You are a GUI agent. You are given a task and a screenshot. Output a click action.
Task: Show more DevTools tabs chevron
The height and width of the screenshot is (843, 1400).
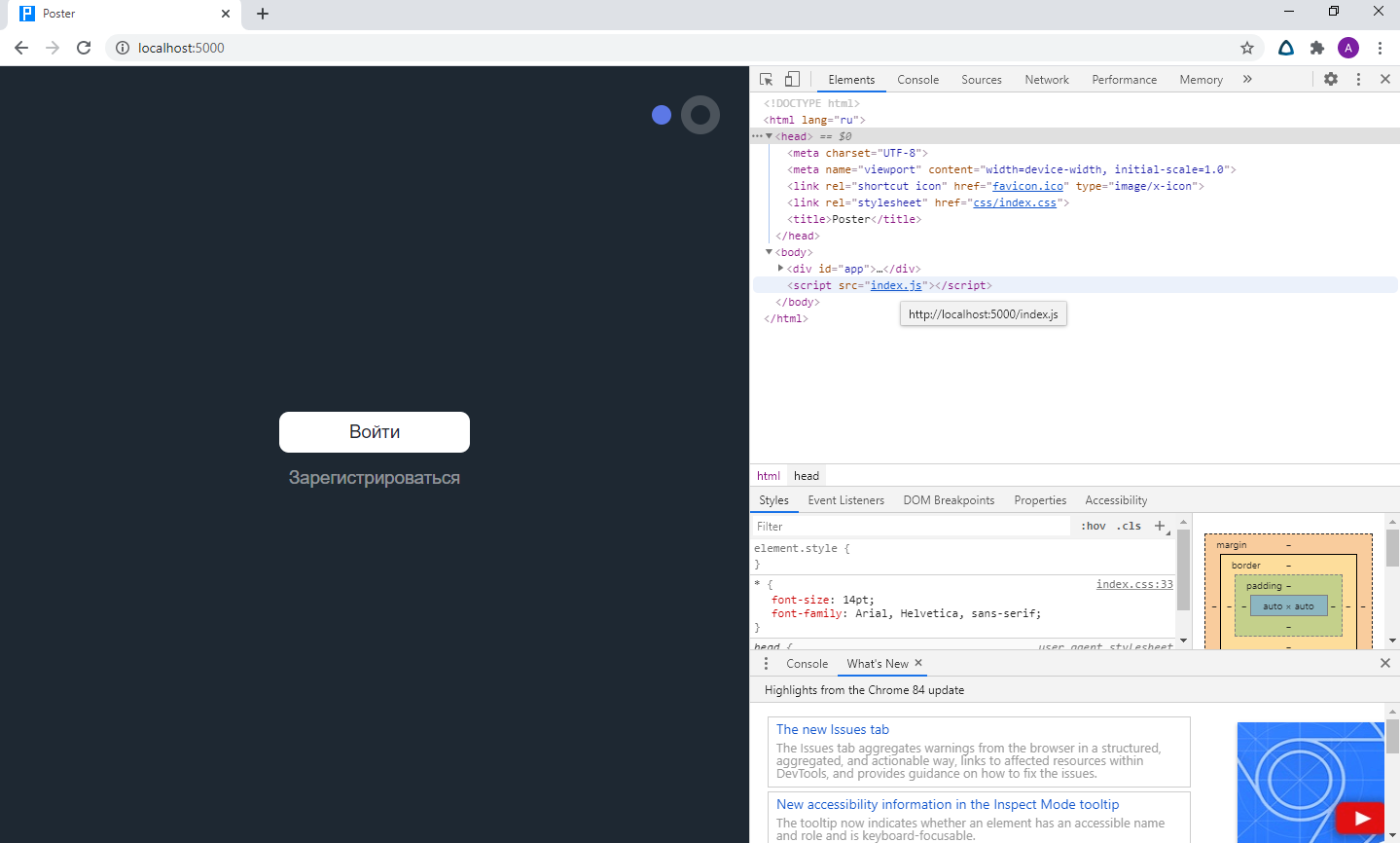[x=1247, y=80]
